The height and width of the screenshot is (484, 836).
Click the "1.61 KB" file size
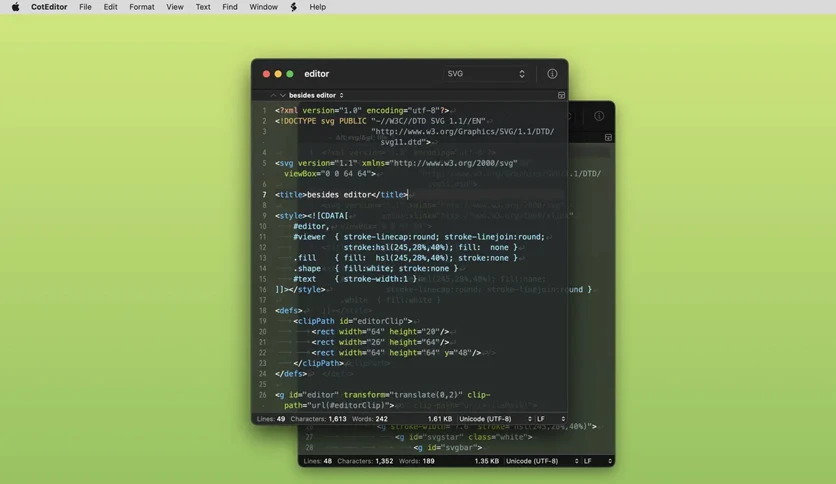pyautogui.click(x=440, y=419)
